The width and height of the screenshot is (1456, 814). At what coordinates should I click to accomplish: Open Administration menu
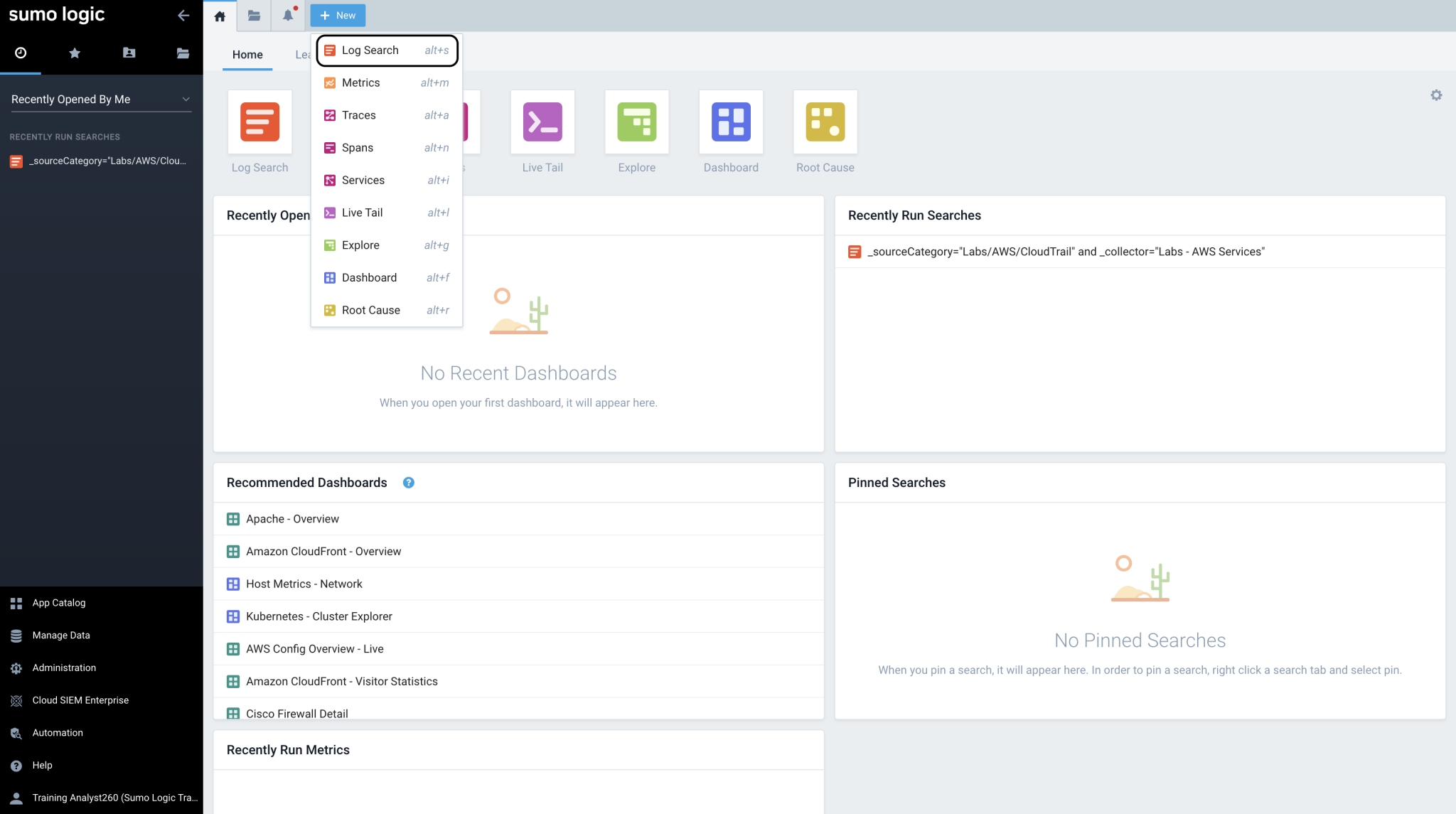(x=101, y=668)
